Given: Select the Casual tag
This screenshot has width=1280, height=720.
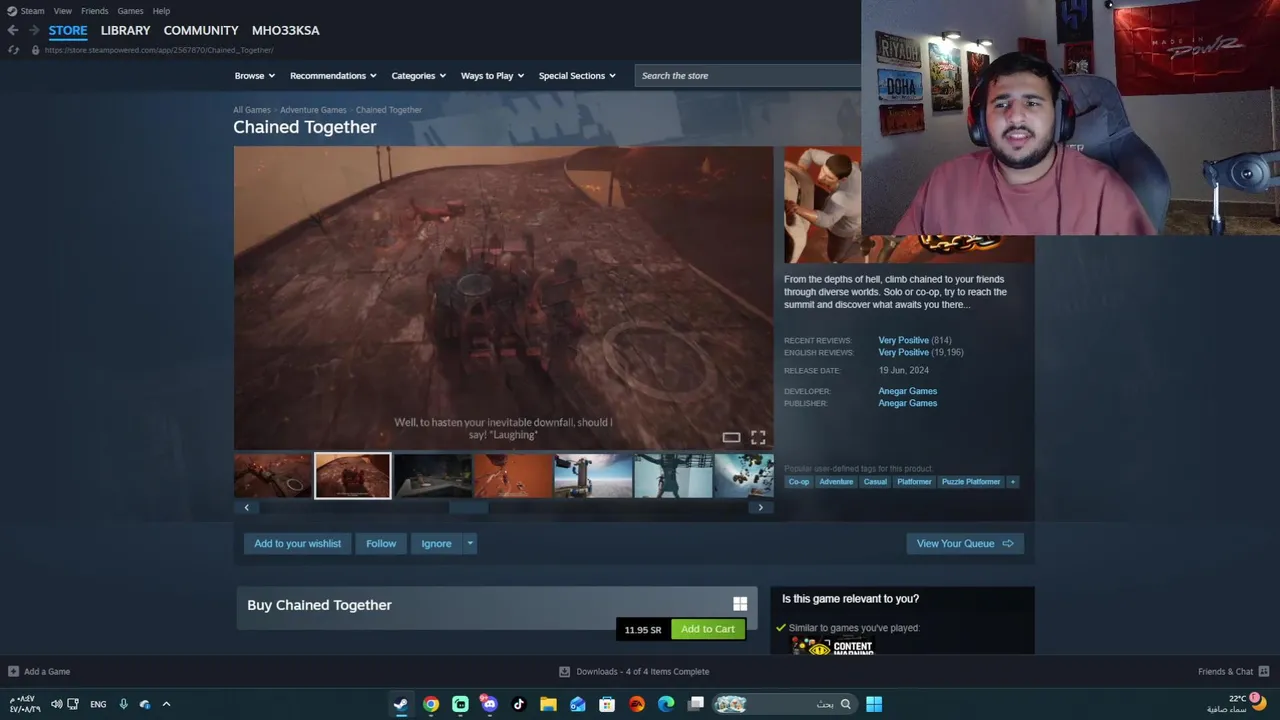Looking at the screenshot, I should point(875,482).
